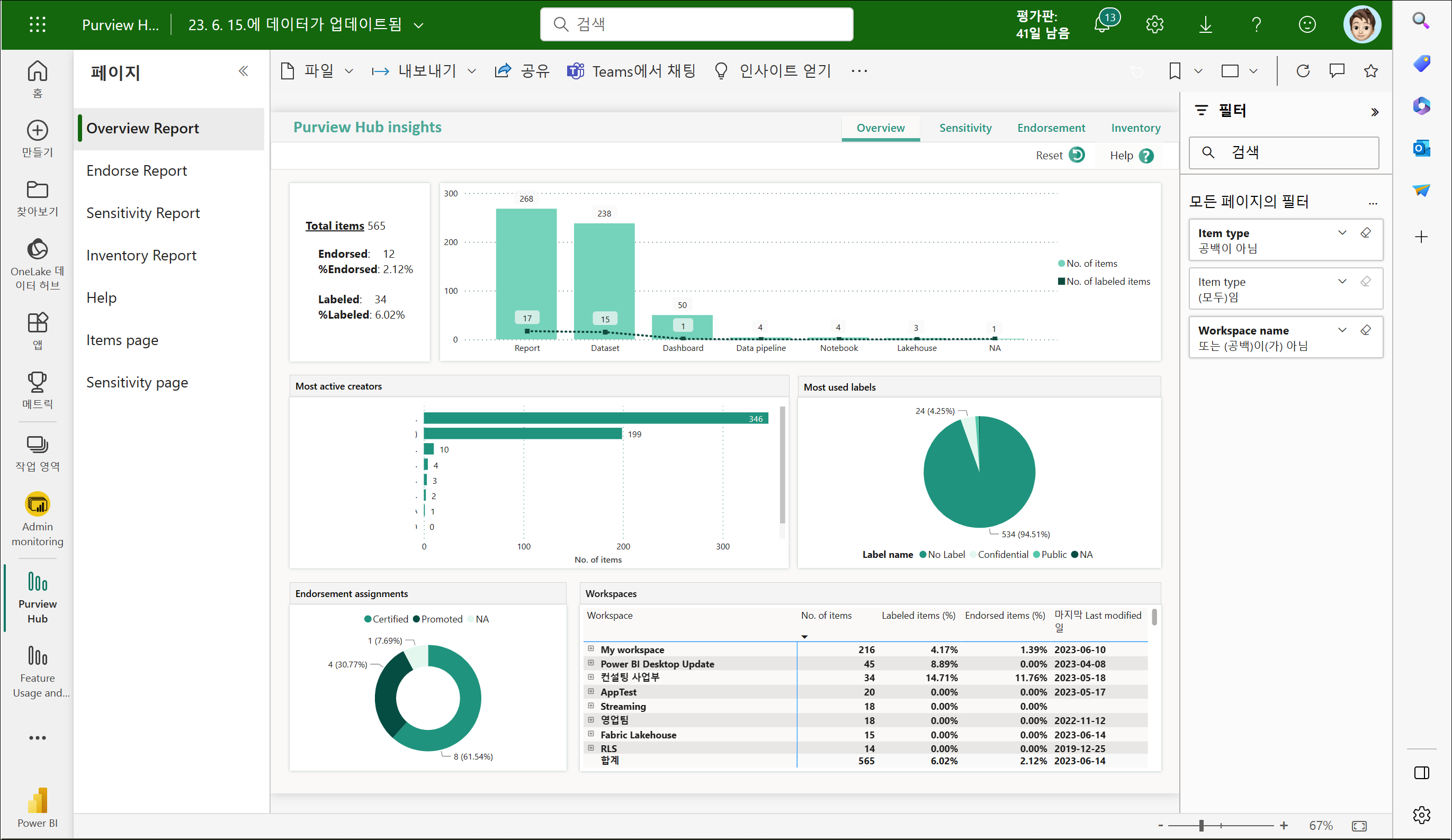1452x840 pixels.
Task: Clear the Workspace name filter eraser
Action: 1366,330
